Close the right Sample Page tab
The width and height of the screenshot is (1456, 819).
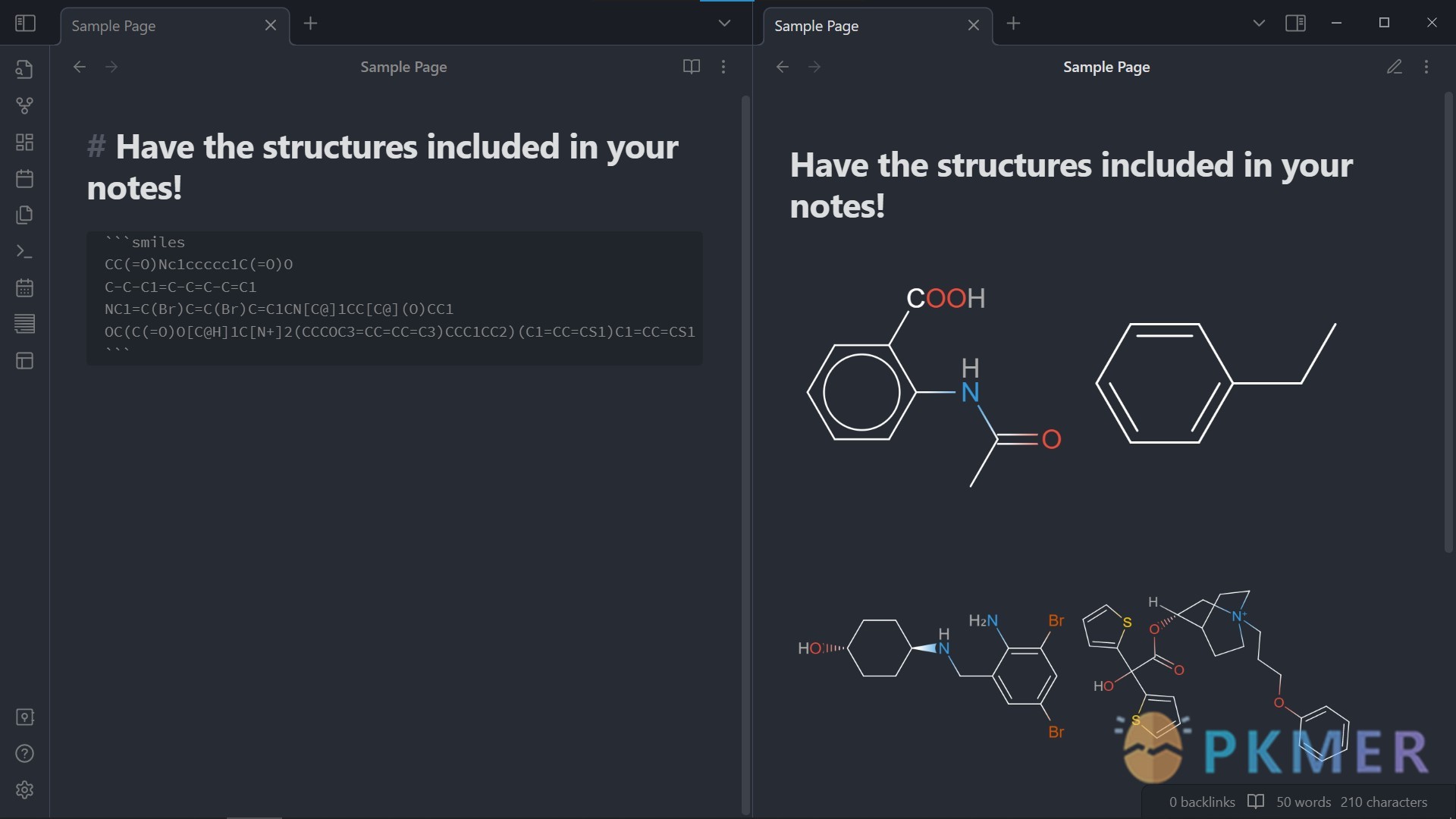click(974, 25)
